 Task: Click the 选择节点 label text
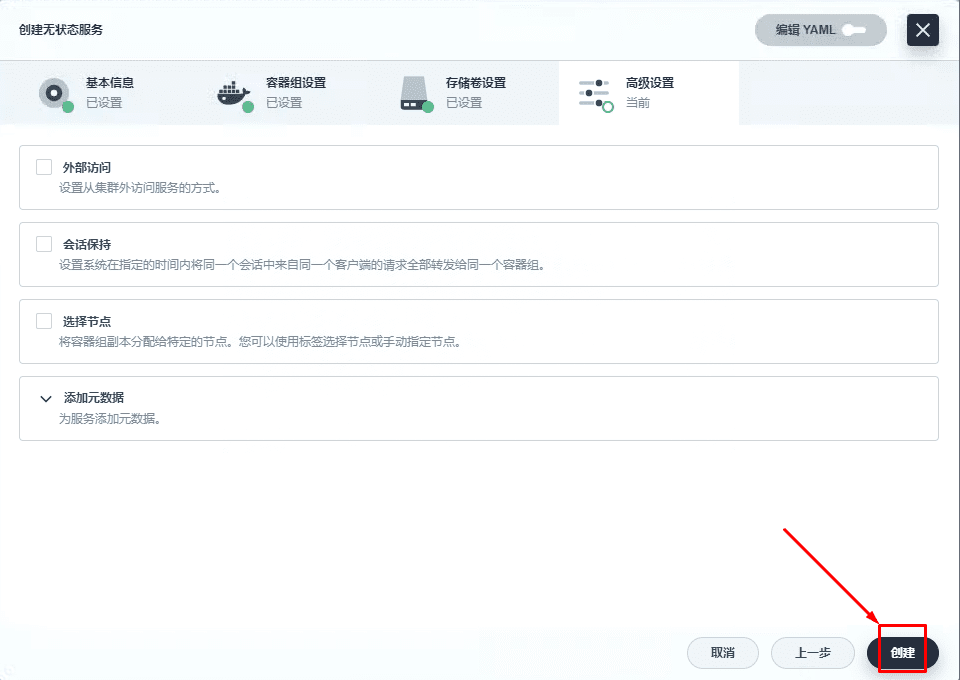(x=87, y=321)
